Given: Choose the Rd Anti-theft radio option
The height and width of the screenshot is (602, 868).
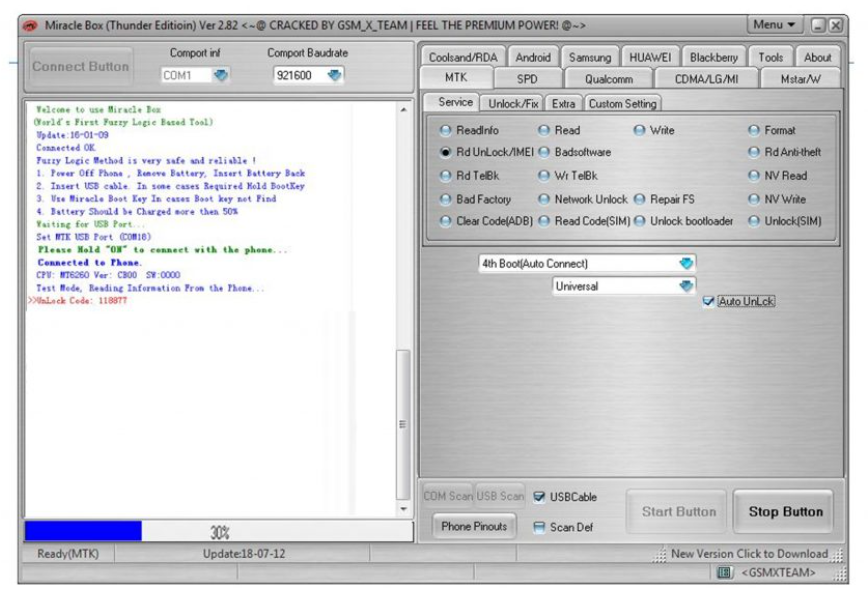Looking at the screenshot, I should pos(754,152).
